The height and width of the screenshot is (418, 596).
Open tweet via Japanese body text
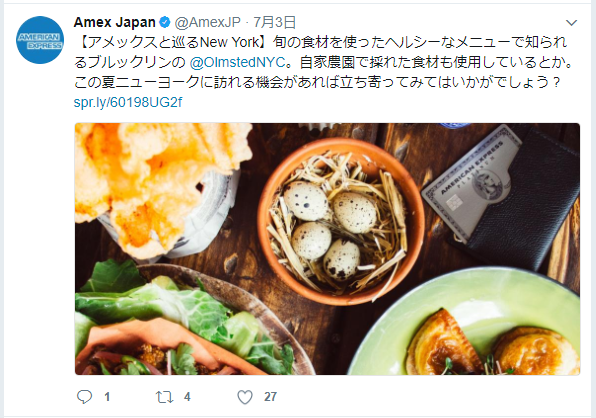(x=323, y=62)
